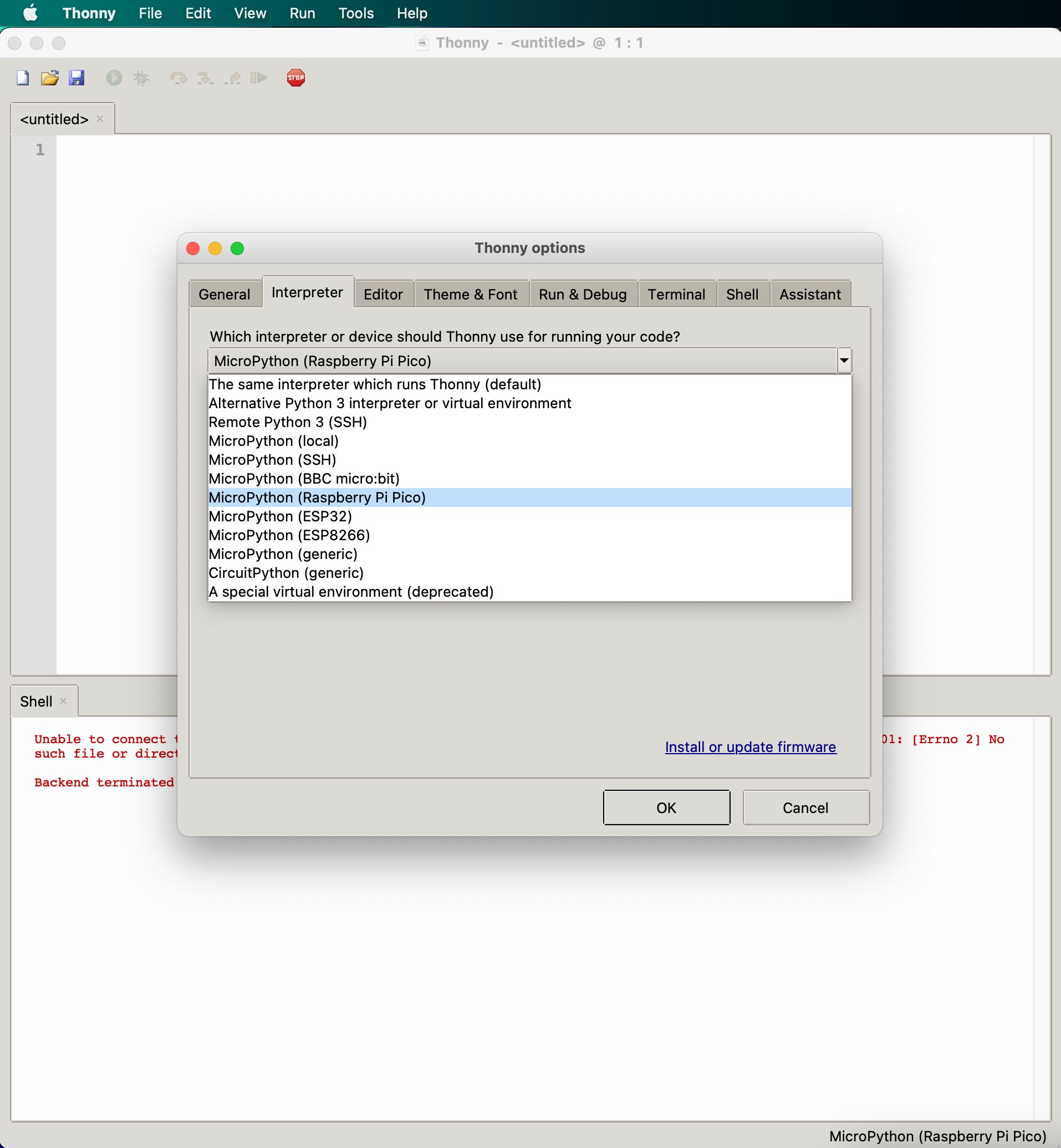Select MicroPython (SSH) option
The width and height of the screenshot is (1061, 1148).
[529, 460]
